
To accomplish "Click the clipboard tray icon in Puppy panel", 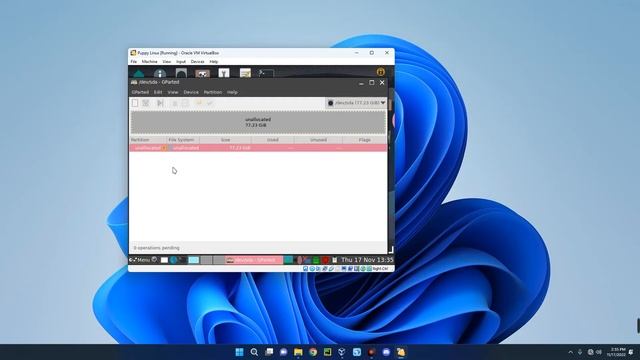I will (x=335, y=260).
